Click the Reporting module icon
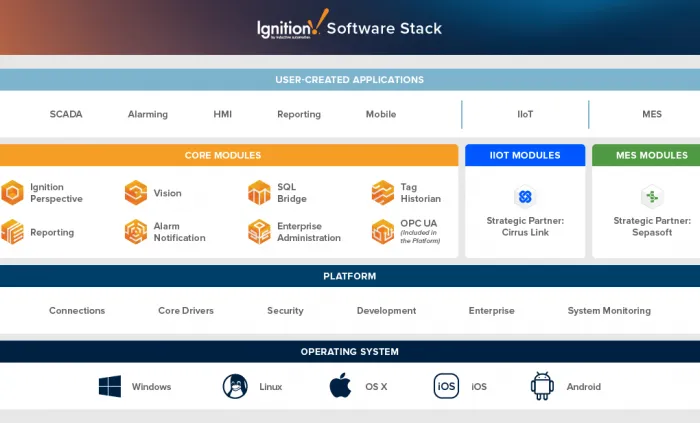This screenshot has width=700, height=423. (x=12, y=232)
